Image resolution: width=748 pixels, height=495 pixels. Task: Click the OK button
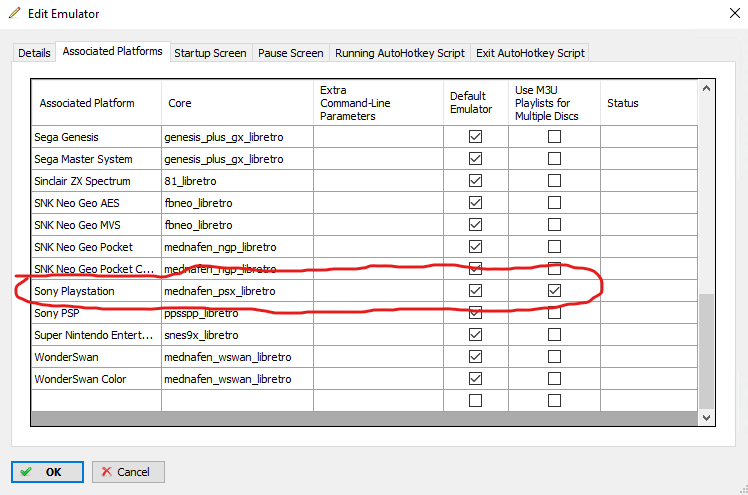[47, 472]
